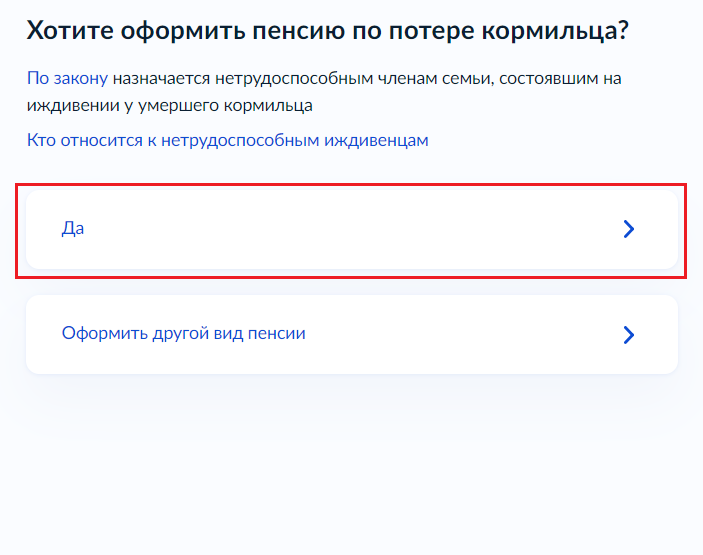The height and width of the screenshot is (555, 703).
Task: Click the arrow icon on the "Да" card
Action: pyautogui.click(x=628, y=229)
